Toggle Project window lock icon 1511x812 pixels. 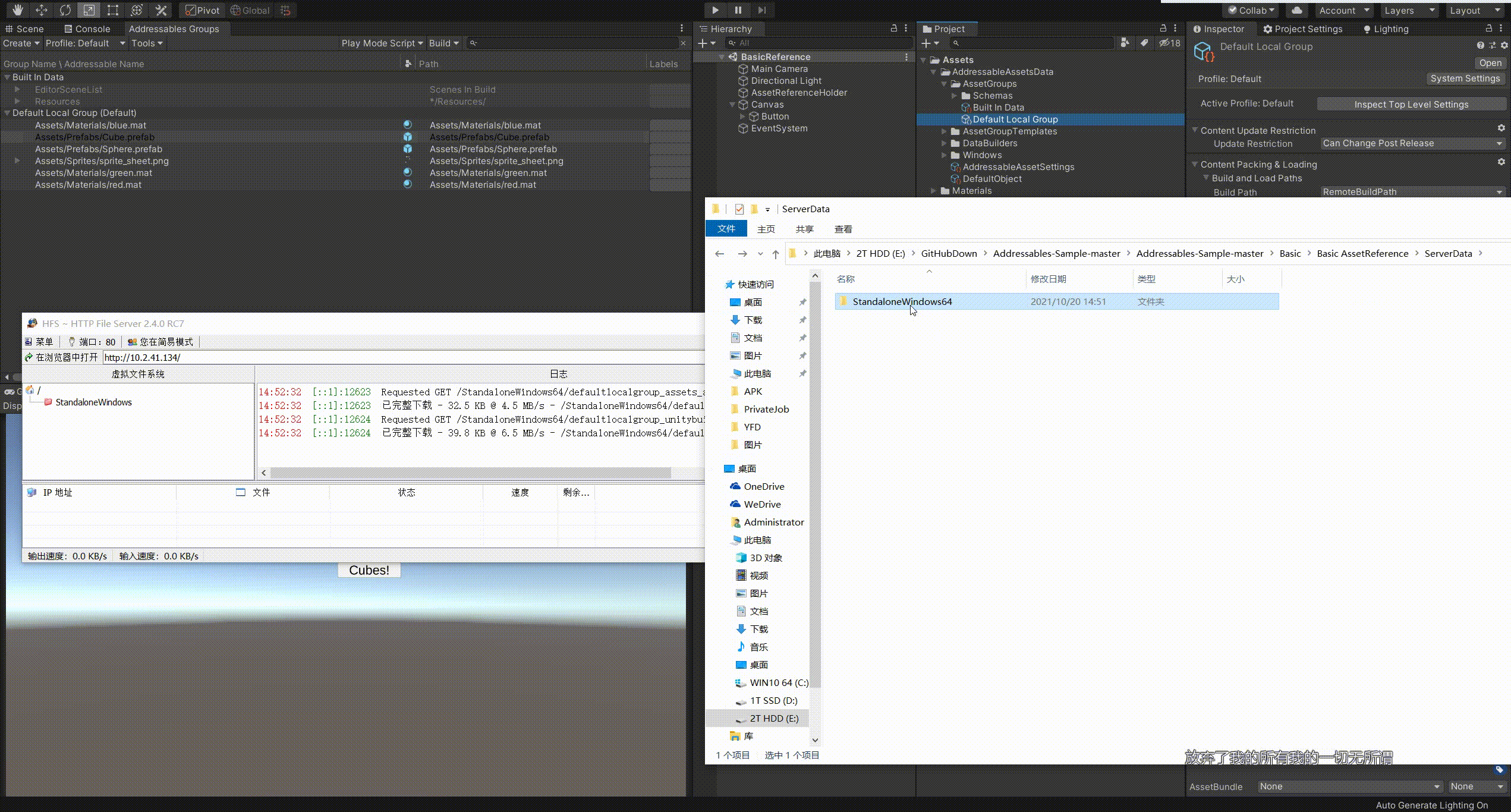1163,29
